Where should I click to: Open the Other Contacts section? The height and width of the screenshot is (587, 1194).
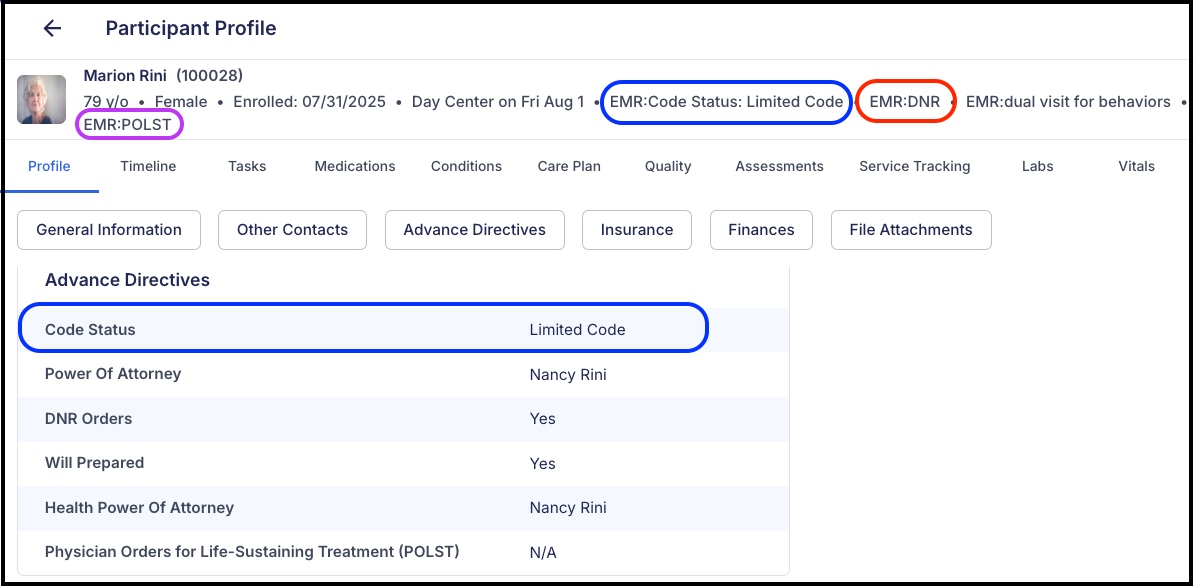[292, 230]
